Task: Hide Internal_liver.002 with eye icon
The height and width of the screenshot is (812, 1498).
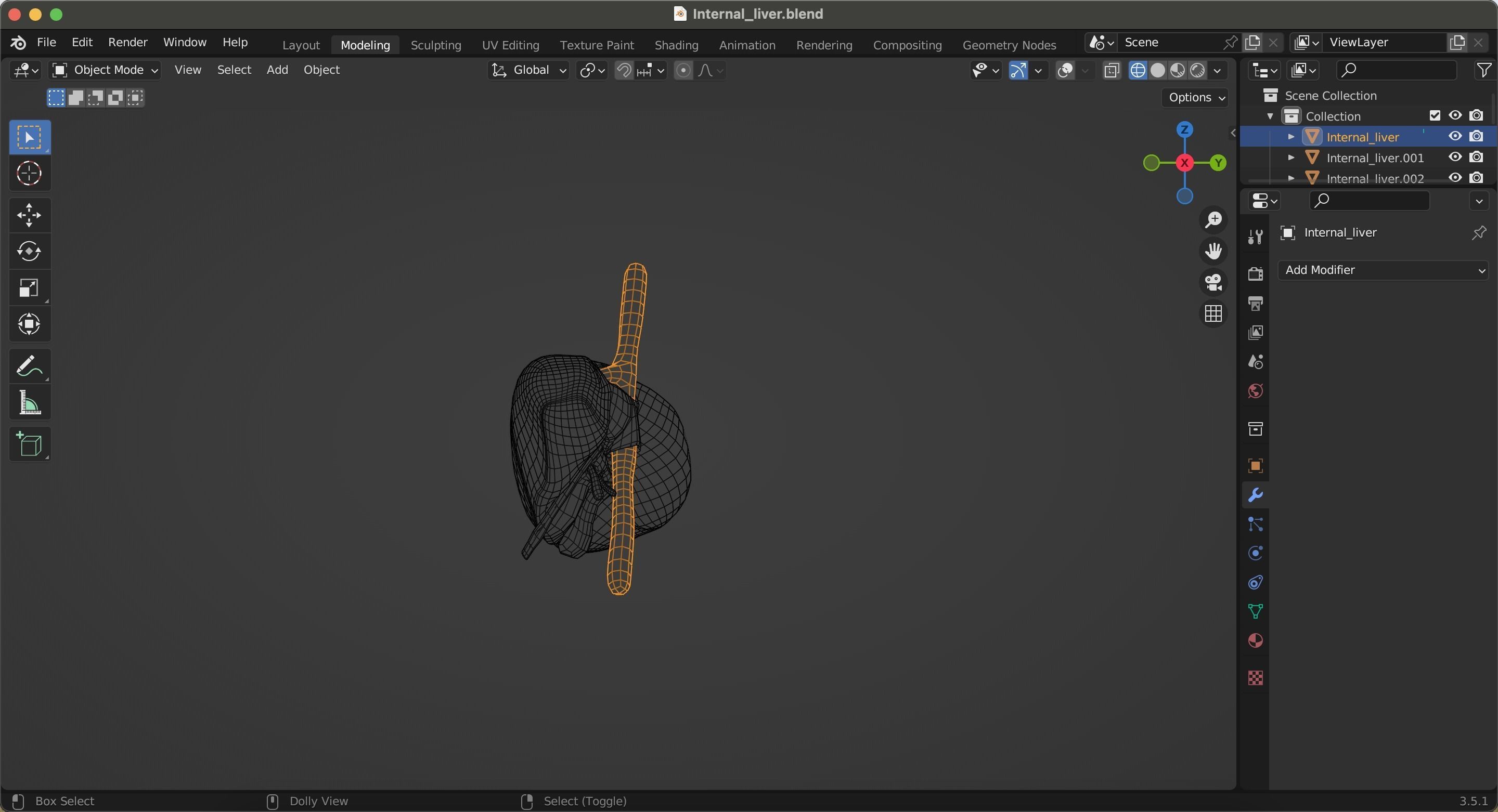Action: point(1455,178)
